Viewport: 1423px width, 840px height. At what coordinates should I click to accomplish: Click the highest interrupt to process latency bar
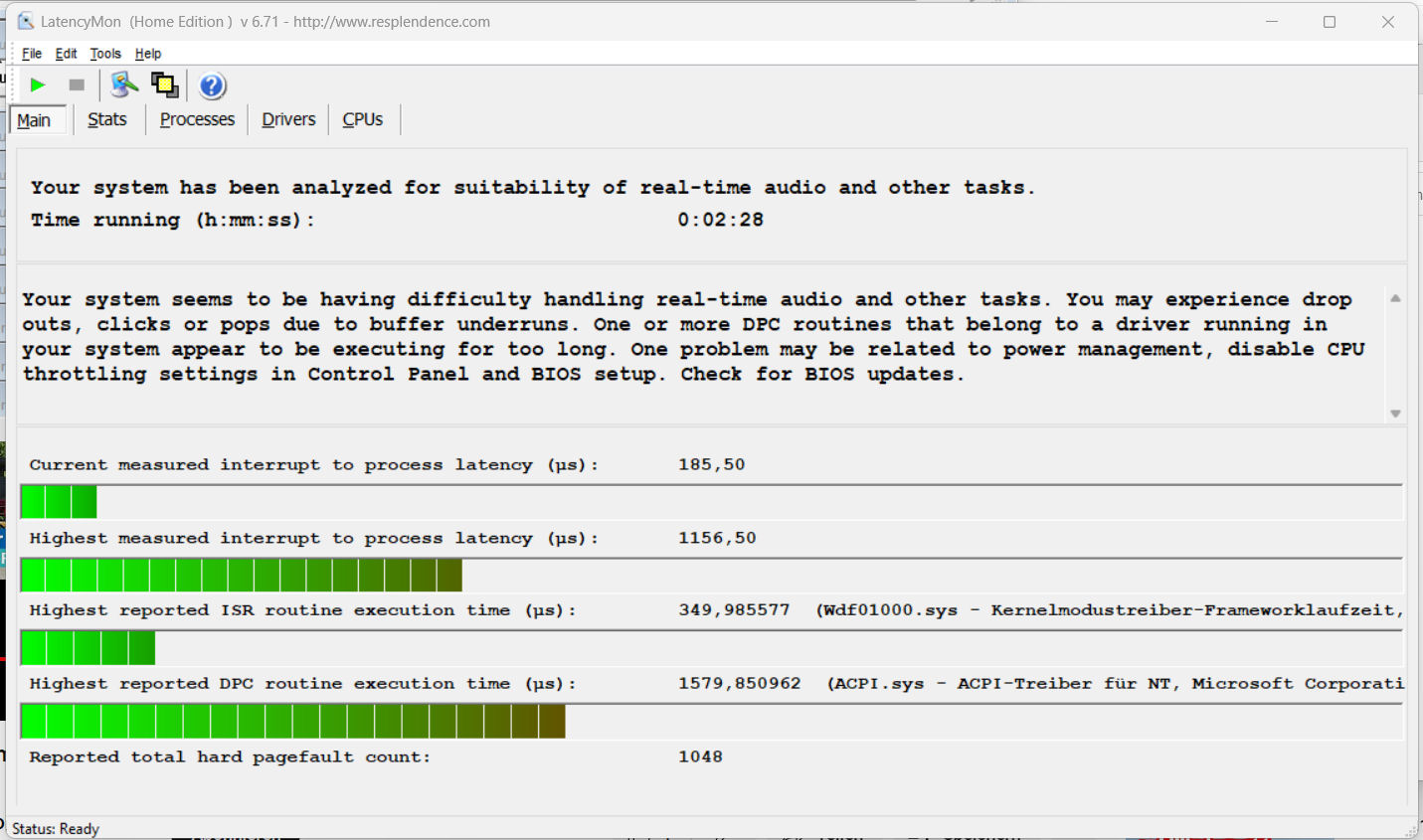tap(241, 576)
